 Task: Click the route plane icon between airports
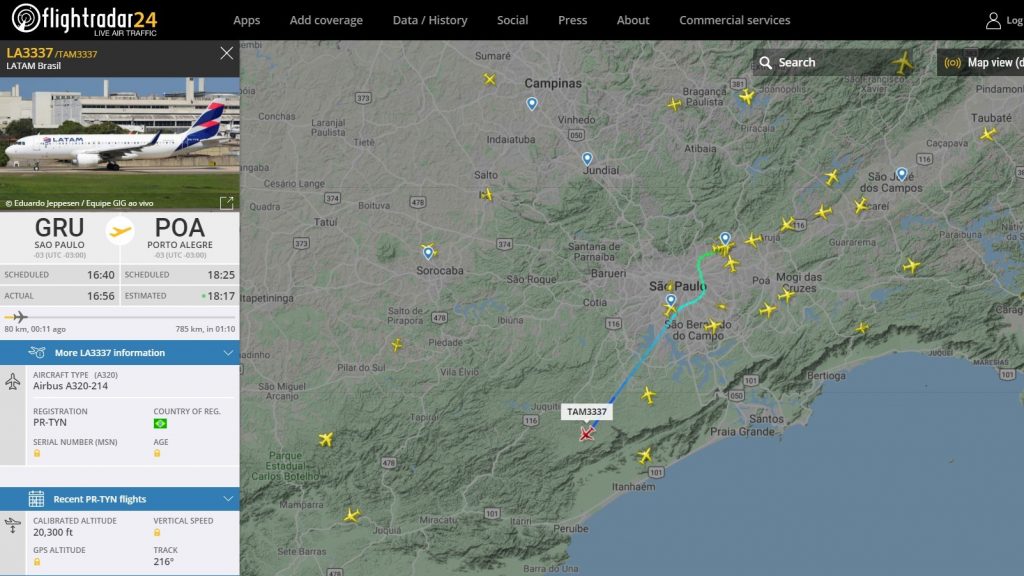click(x=120, y=231)
